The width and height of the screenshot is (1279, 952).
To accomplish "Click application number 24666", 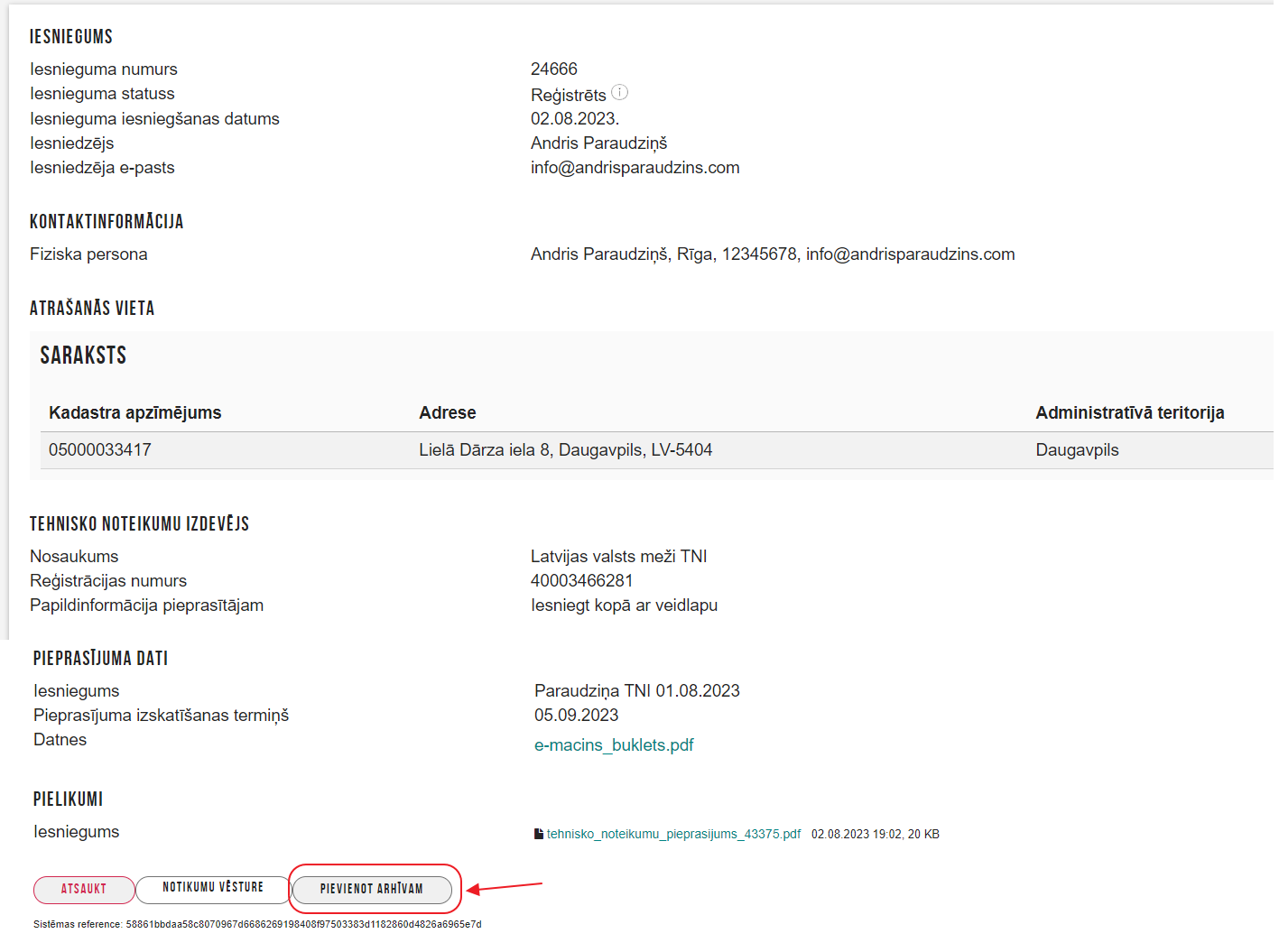I will coord(554,69).
